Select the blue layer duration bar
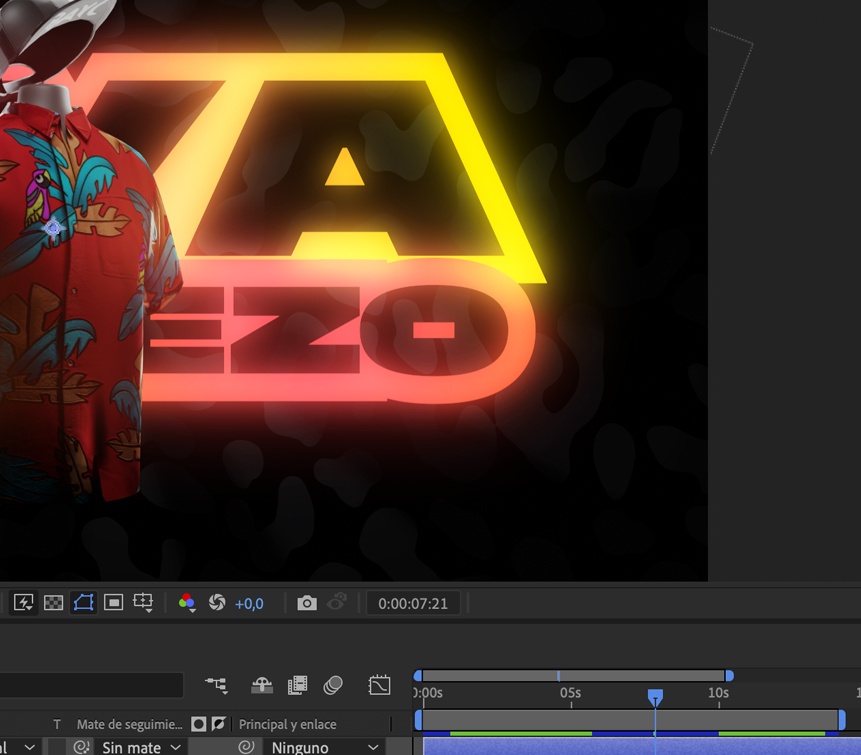 [x=641, y=747]
